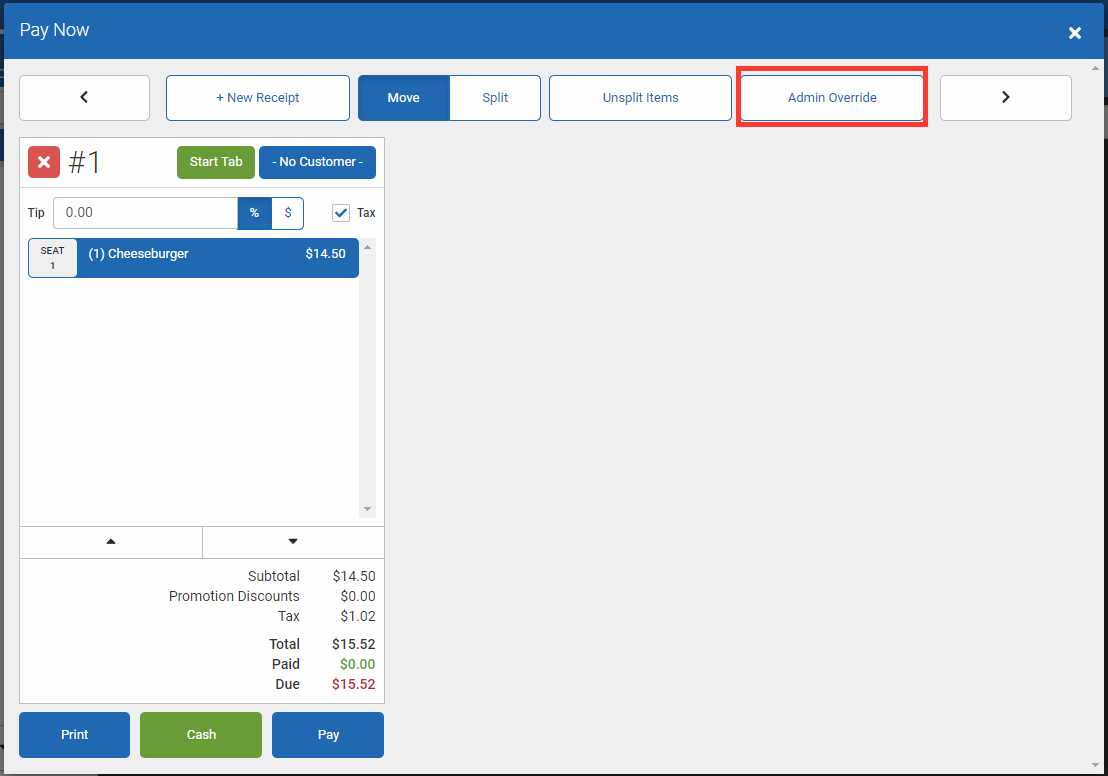
Task: Close the Pay Now dialog with the X icon
Action: 1075,32
